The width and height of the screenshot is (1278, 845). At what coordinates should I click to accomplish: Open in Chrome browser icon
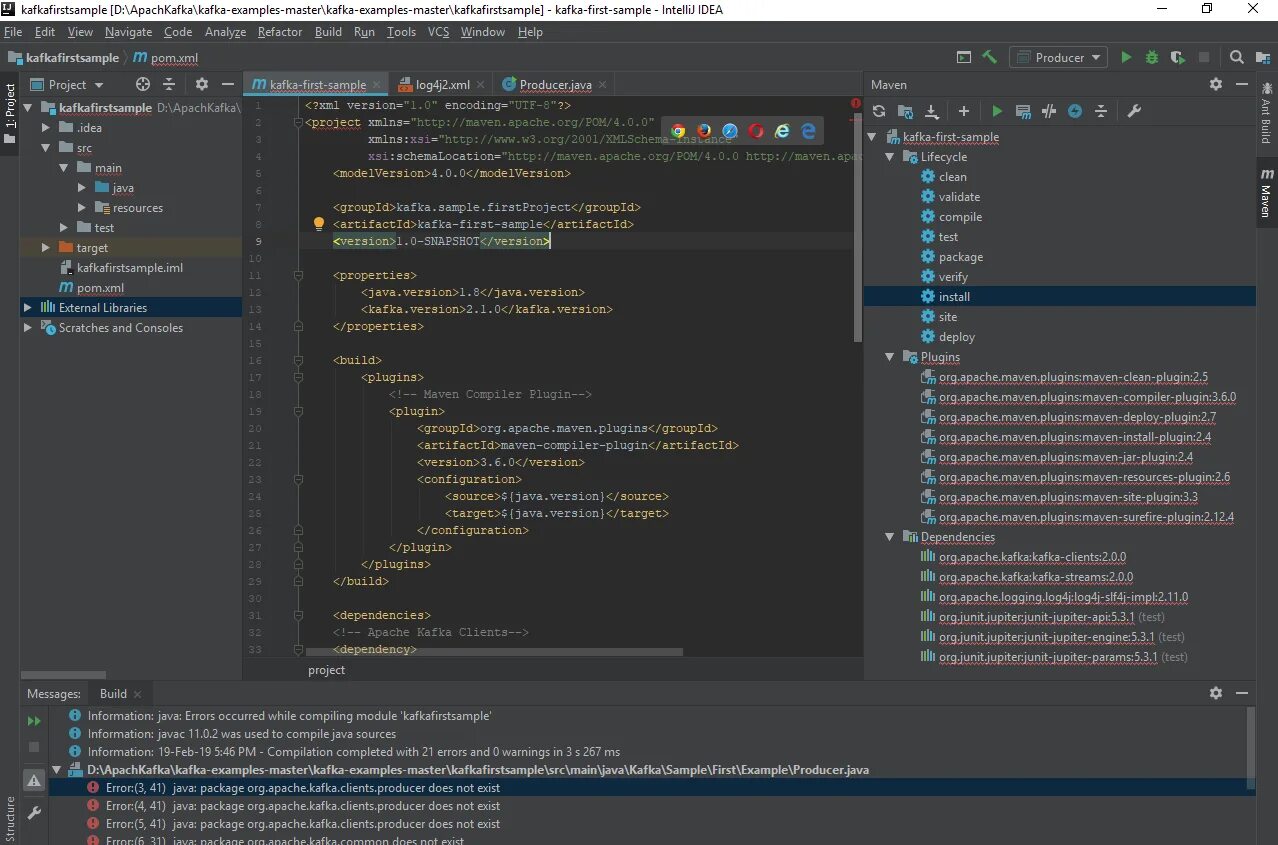point(678,131)
